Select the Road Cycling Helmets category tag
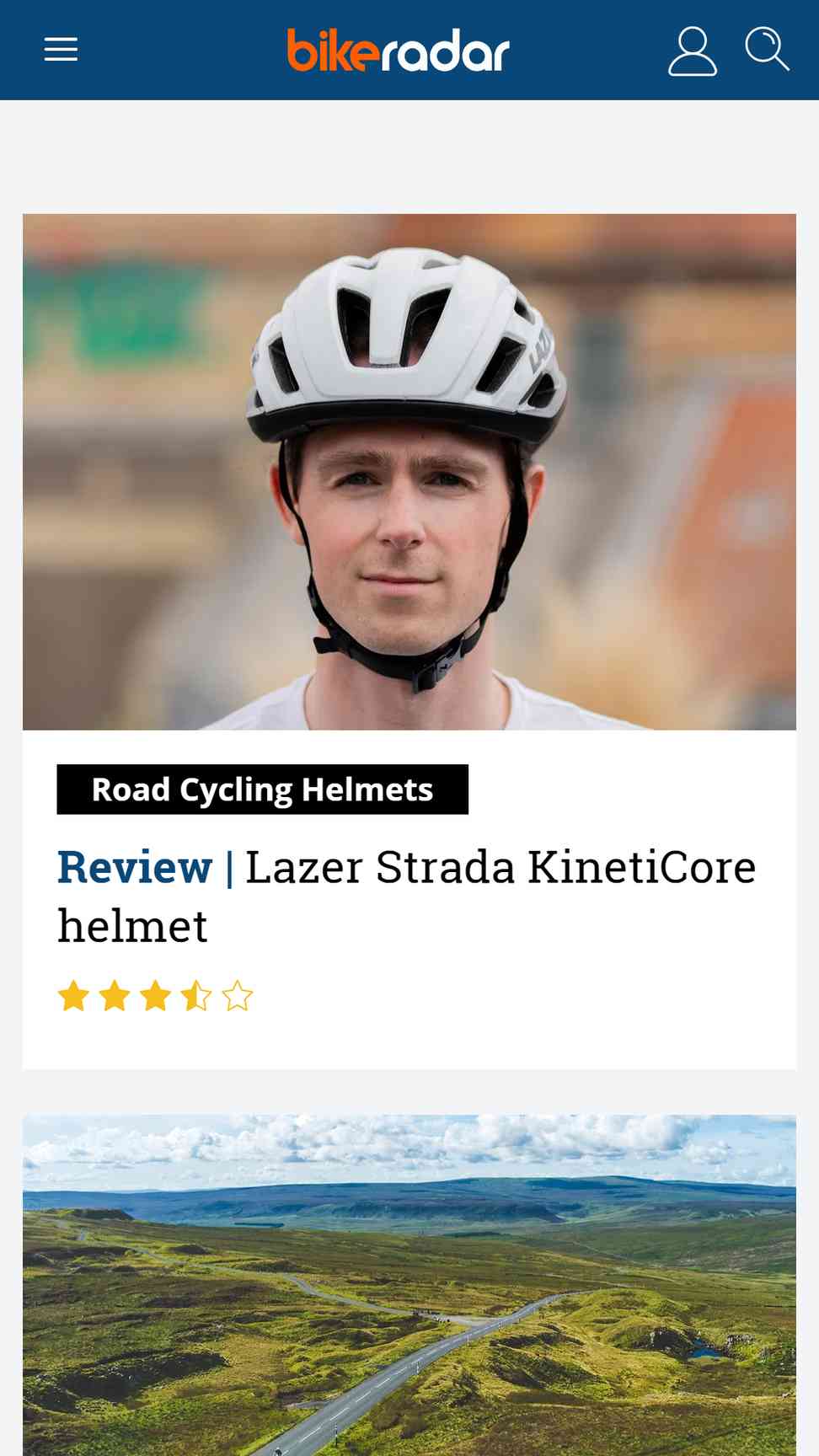Screen dimensions: 819x1456 pyautogui.click(x=262, y=790)
